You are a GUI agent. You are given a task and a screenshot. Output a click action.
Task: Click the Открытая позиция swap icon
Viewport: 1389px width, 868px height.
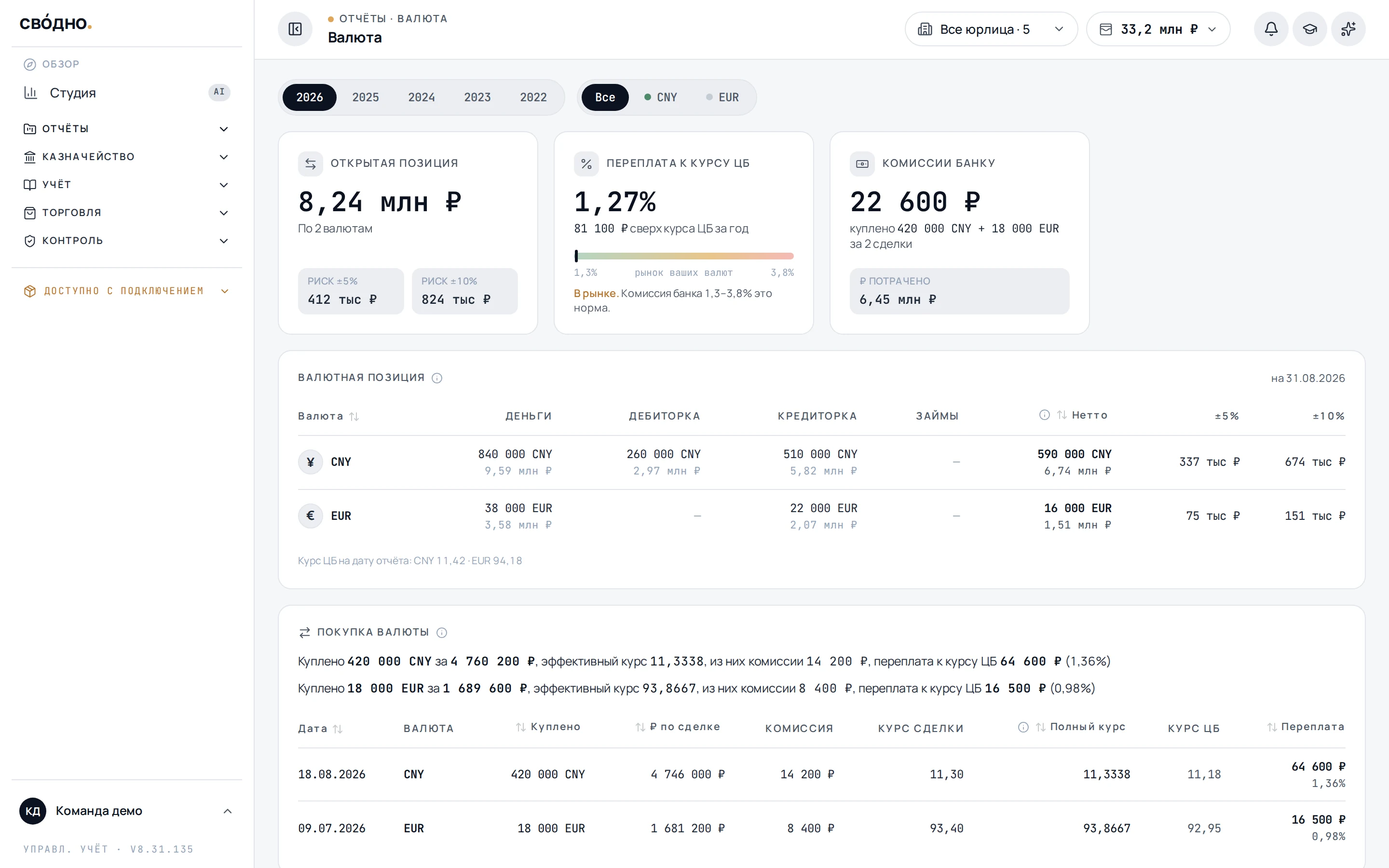click(311, 163)
